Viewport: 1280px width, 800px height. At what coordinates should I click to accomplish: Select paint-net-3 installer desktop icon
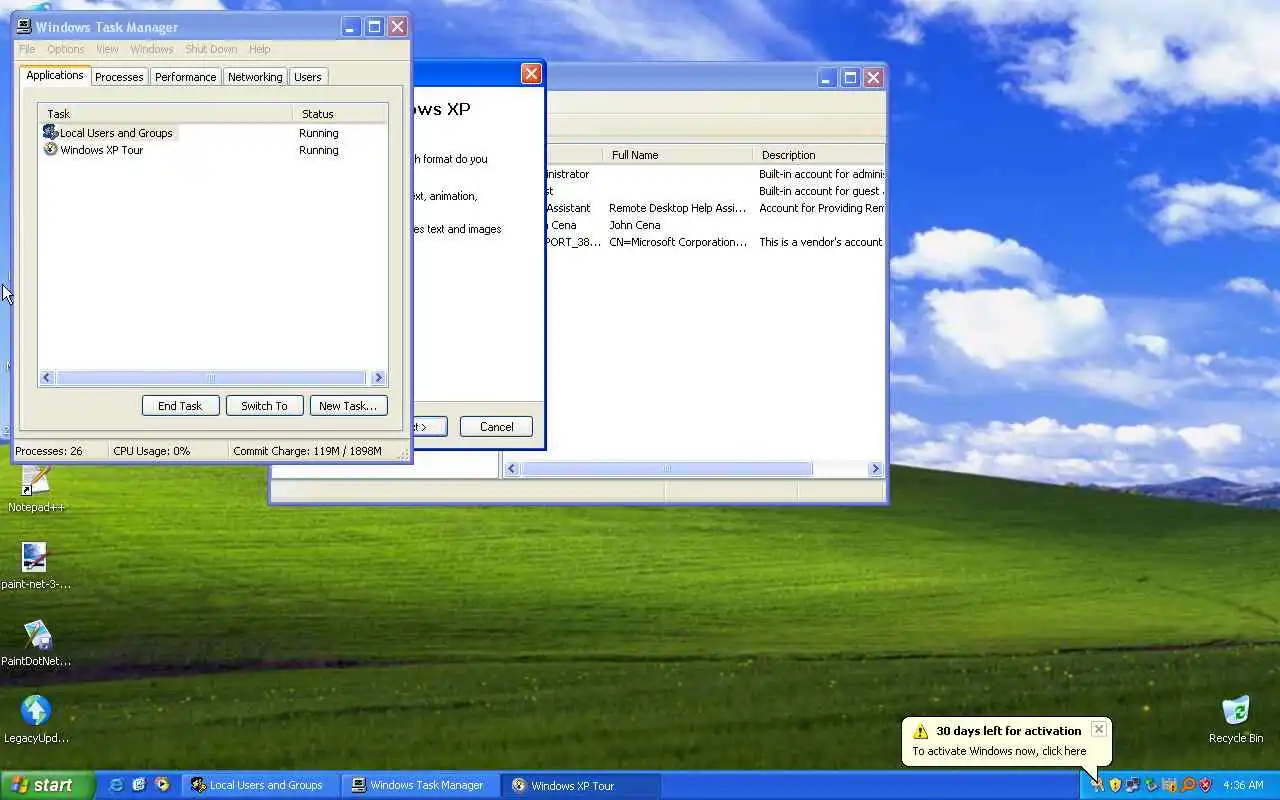click(35, 557)
